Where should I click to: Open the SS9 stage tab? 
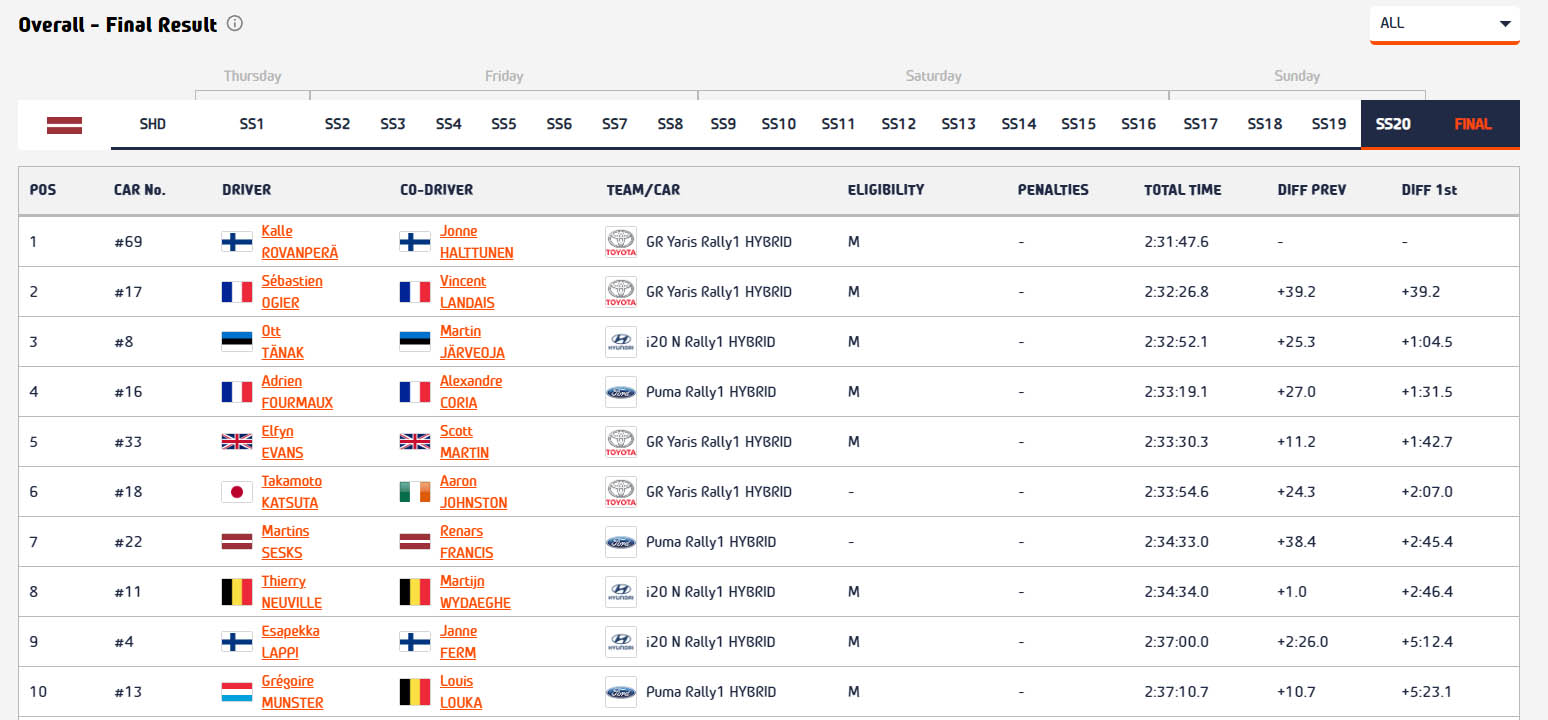click(723, 125)
